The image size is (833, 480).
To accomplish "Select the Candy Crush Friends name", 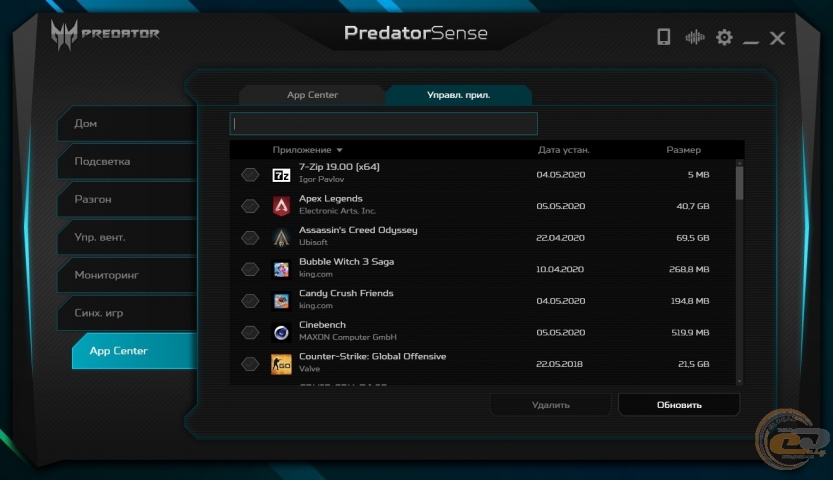I will pos(346,293).
